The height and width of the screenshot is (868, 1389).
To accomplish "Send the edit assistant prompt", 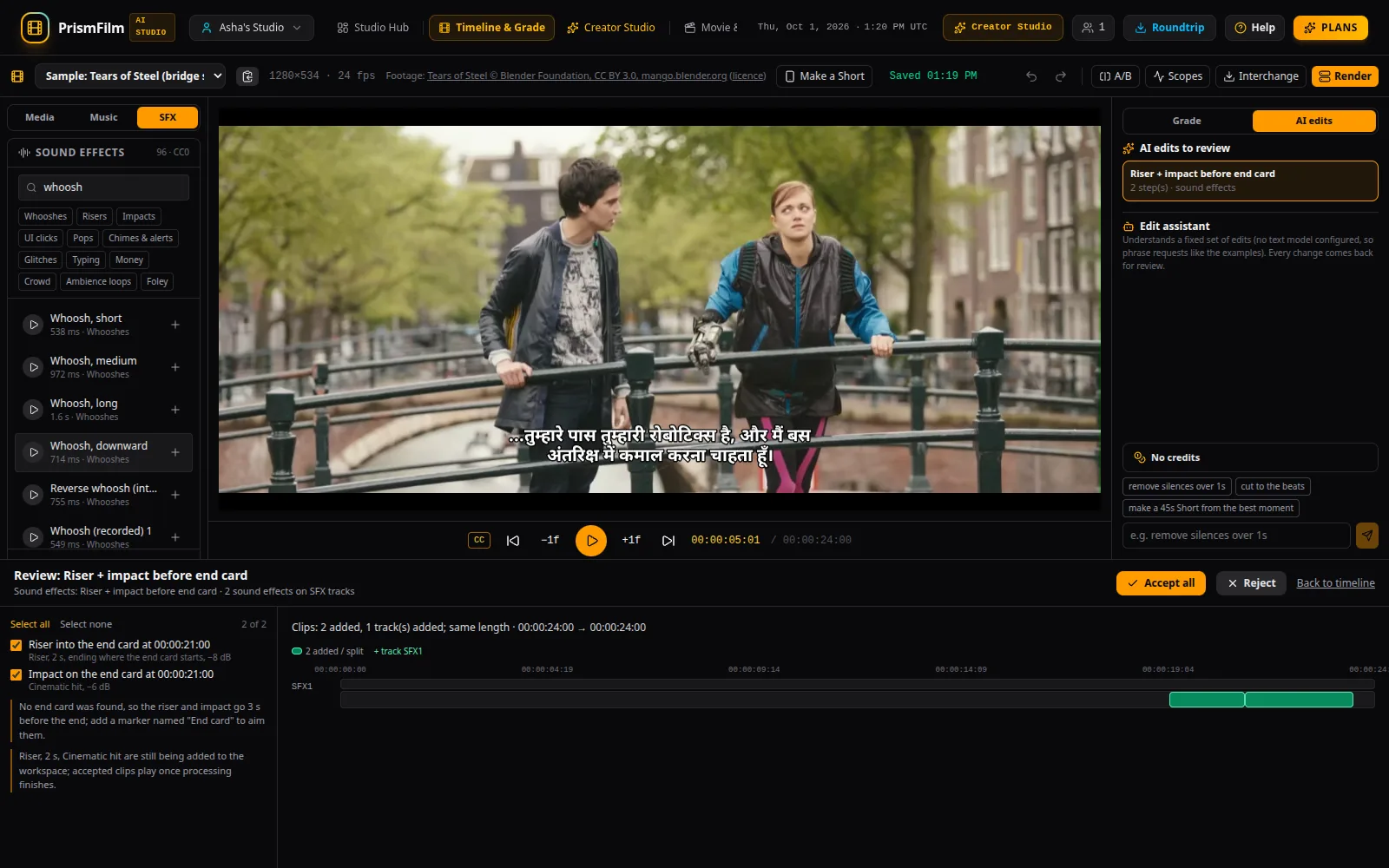I will tap(1366, 536).
